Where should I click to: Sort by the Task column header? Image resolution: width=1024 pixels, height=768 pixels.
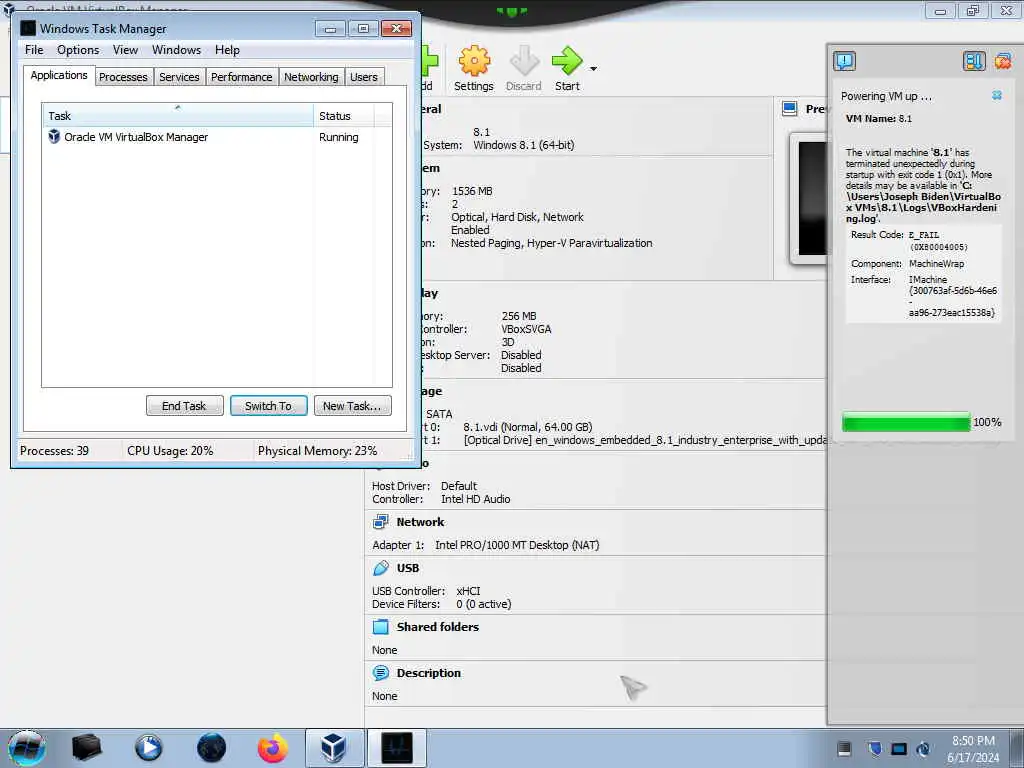(178, 115)
